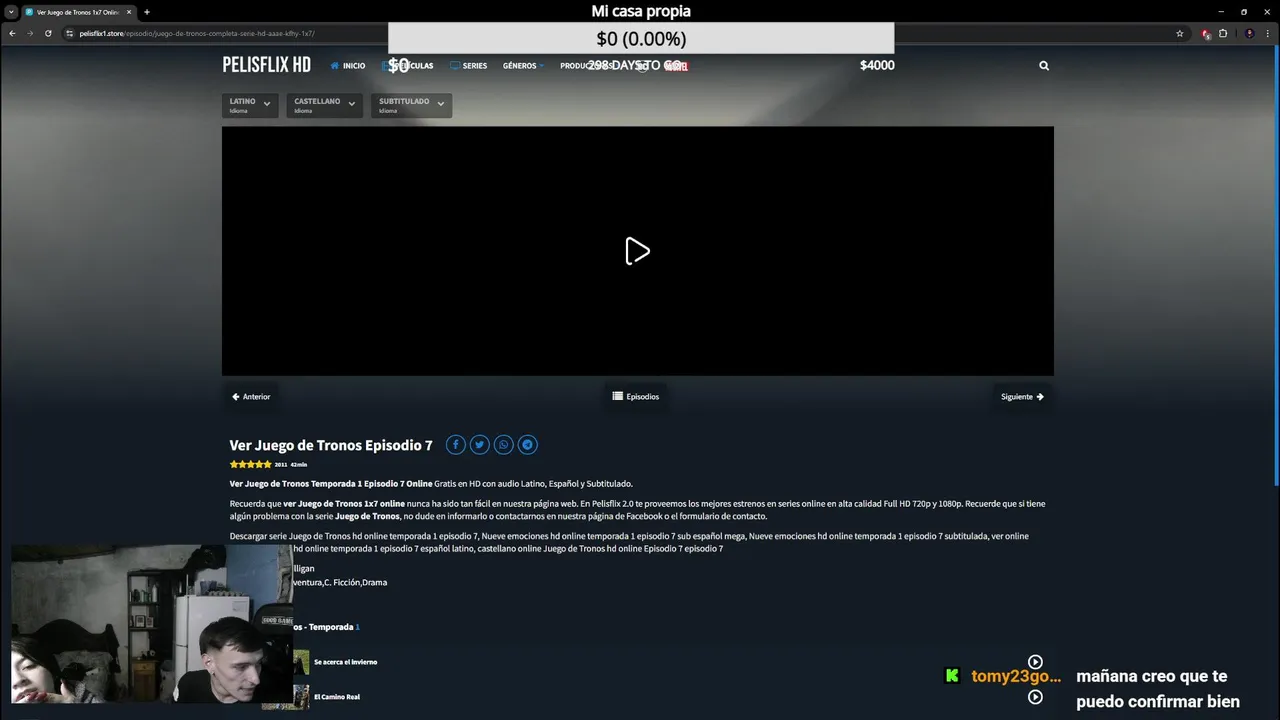The width and height of the screenshot is (1280, 720).
Task: View site information icon in the address bar
Action: tap(70, 33)
